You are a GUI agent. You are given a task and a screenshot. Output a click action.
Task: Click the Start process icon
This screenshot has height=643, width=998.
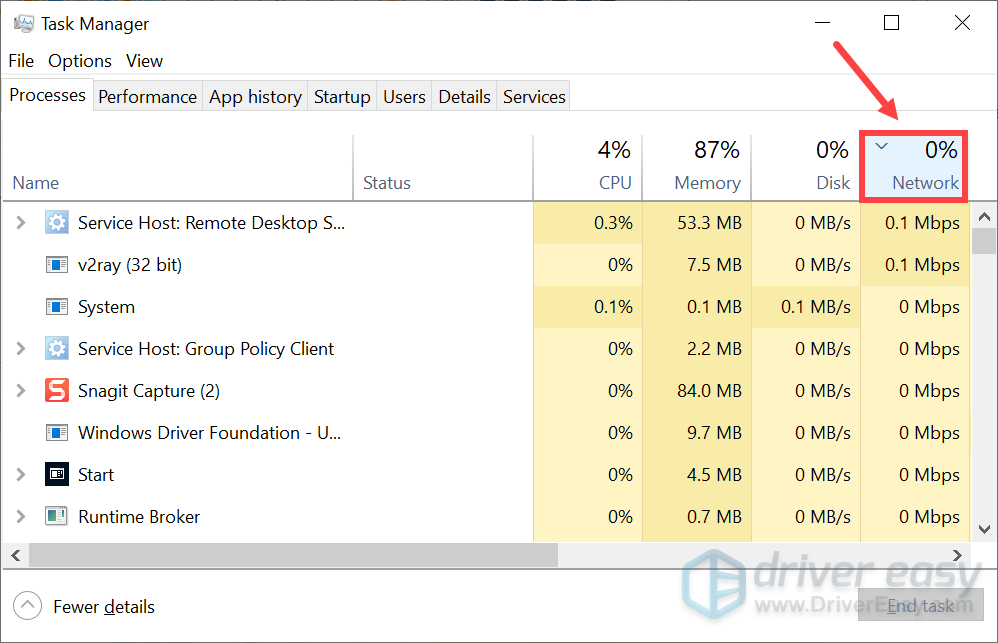57,474
